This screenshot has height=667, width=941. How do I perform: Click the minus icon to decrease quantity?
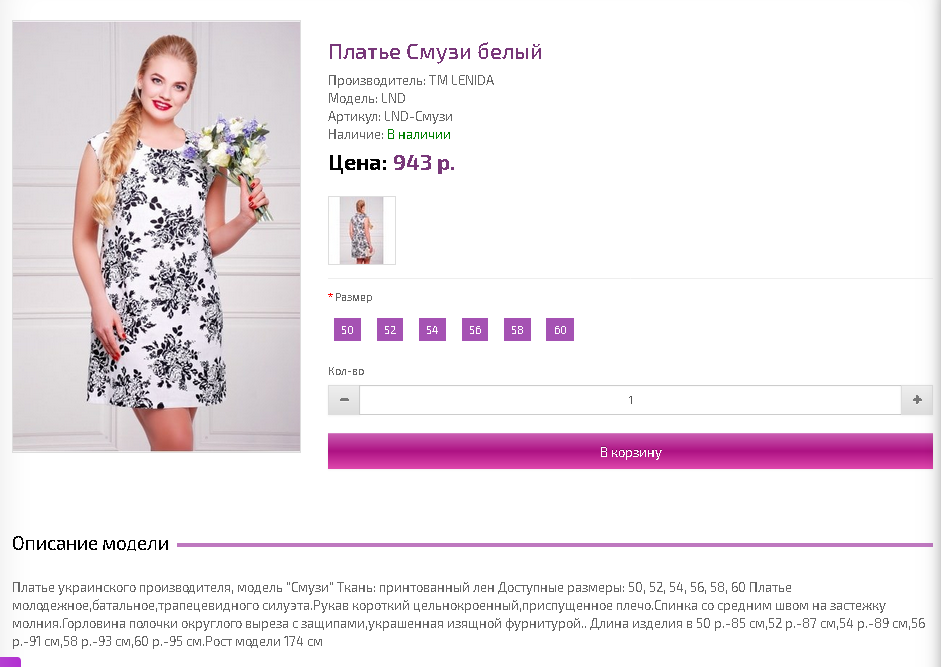coord(344,400)
